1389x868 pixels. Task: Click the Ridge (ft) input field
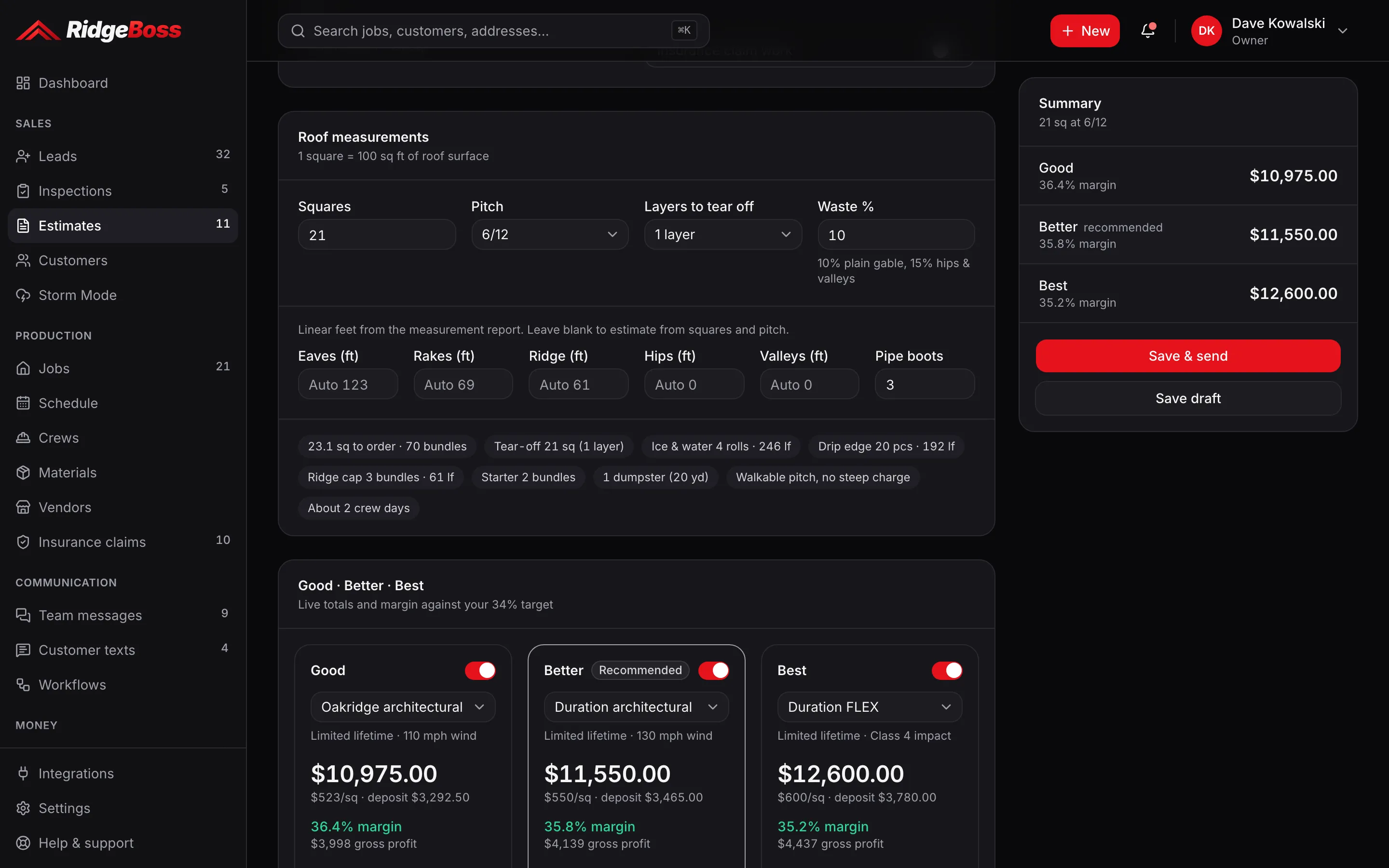pos(579,384)
